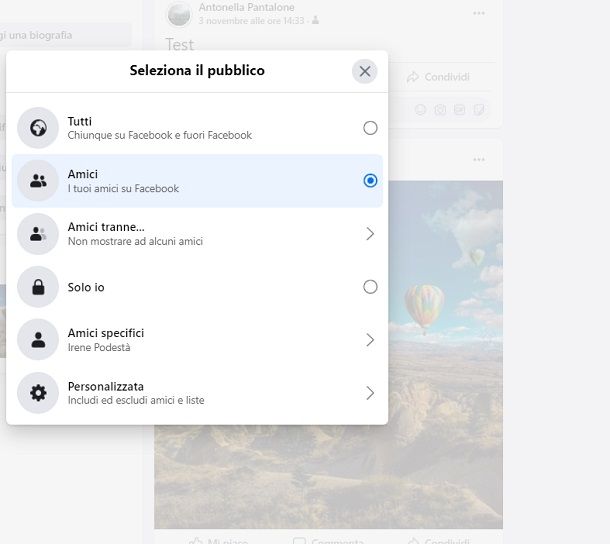This screenshot has height=544, width=610.
Task: Close the Seleziona il pubblico dialog
Action: click(365, 71)
